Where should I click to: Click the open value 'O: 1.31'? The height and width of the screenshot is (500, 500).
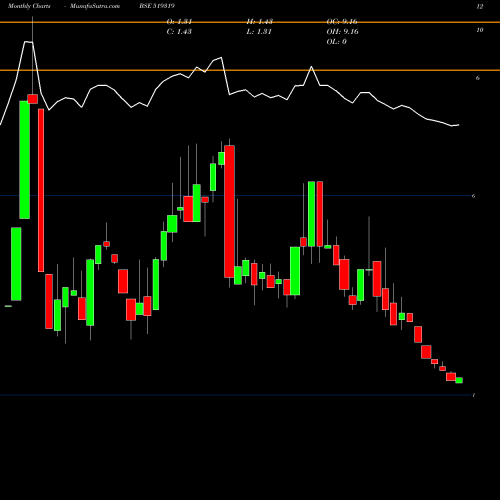tap(179, 22)
